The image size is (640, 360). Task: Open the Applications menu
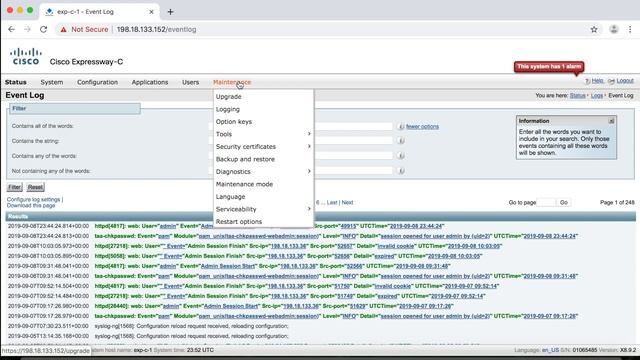[150, 82]
